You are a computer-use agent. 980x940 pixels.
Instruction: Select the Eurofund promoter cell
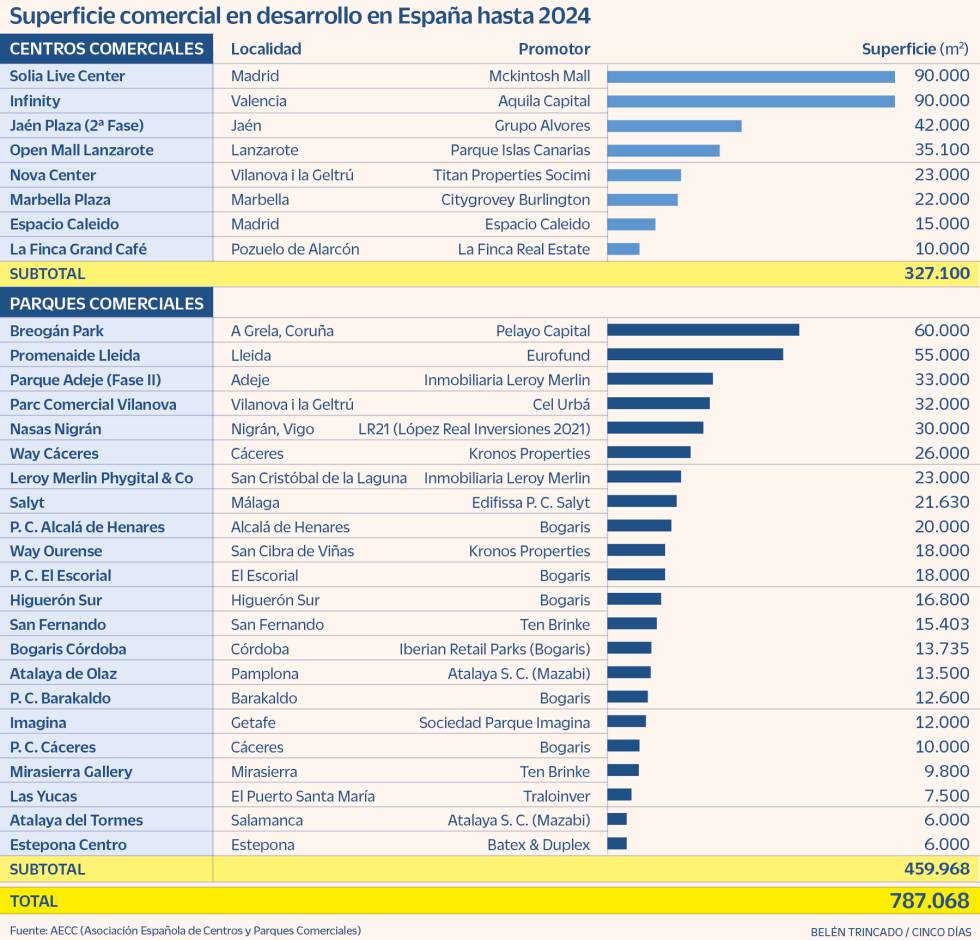(558, 355)
